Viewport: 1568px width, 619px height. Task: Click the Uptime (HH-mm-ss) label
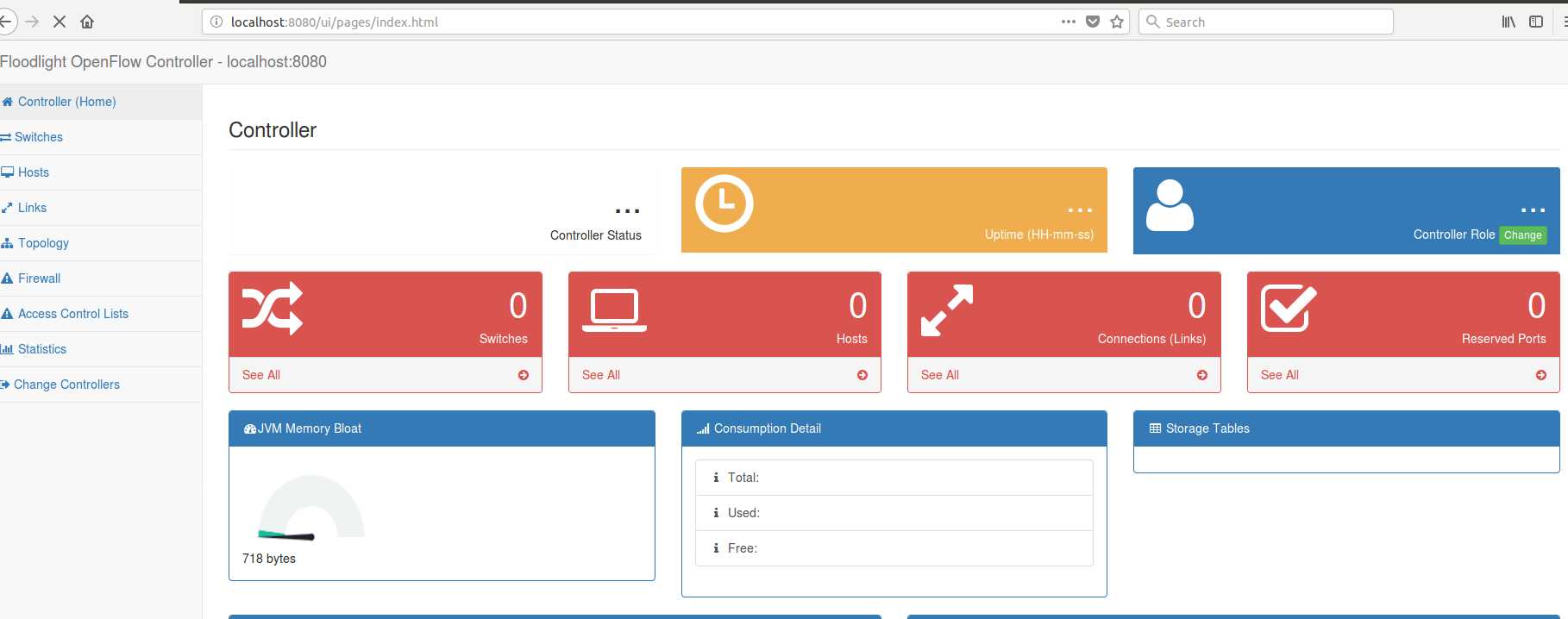tap(1039, 234)
